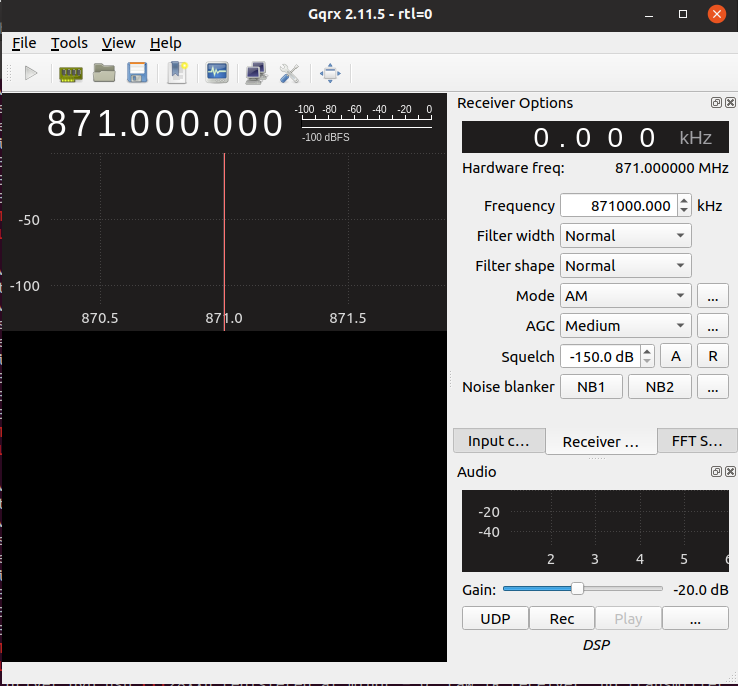
Task: Load settings via the folder icon
Action: click(104, 73)
